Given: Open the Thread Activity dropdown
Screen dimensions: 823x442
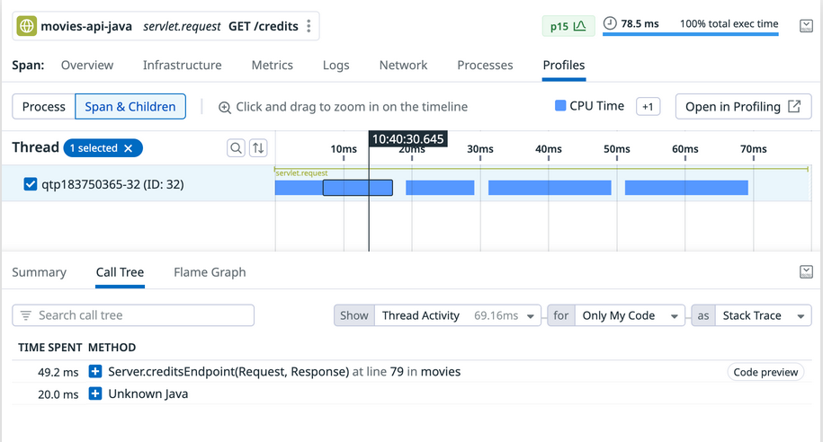Looking at the screenshot, I should (458, 316).
